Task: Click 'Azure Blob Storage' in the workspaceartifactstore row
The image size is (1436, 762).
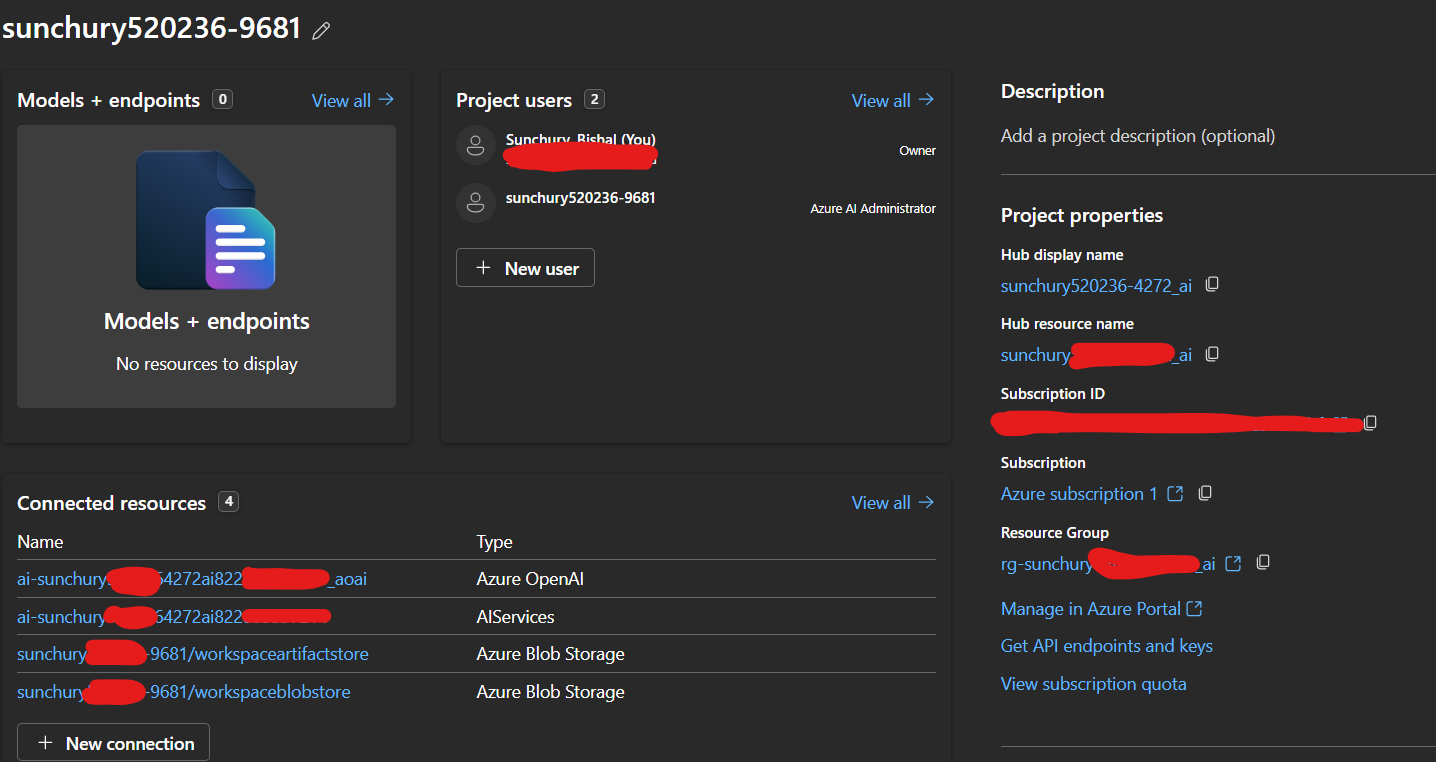Action: coord(550,654)
